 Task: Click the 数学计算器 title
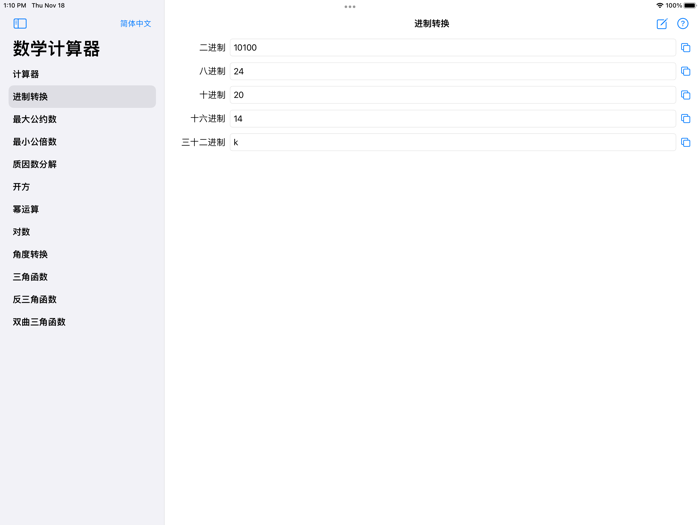[x=56, y=49]
